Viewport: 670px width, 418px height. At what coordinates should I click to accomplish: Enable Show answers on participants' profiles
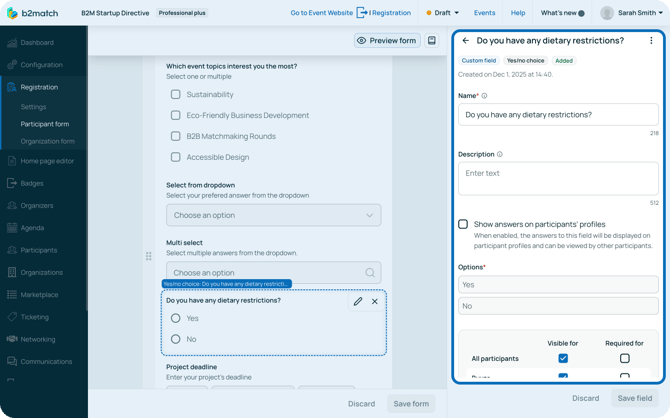coord(463,224)
